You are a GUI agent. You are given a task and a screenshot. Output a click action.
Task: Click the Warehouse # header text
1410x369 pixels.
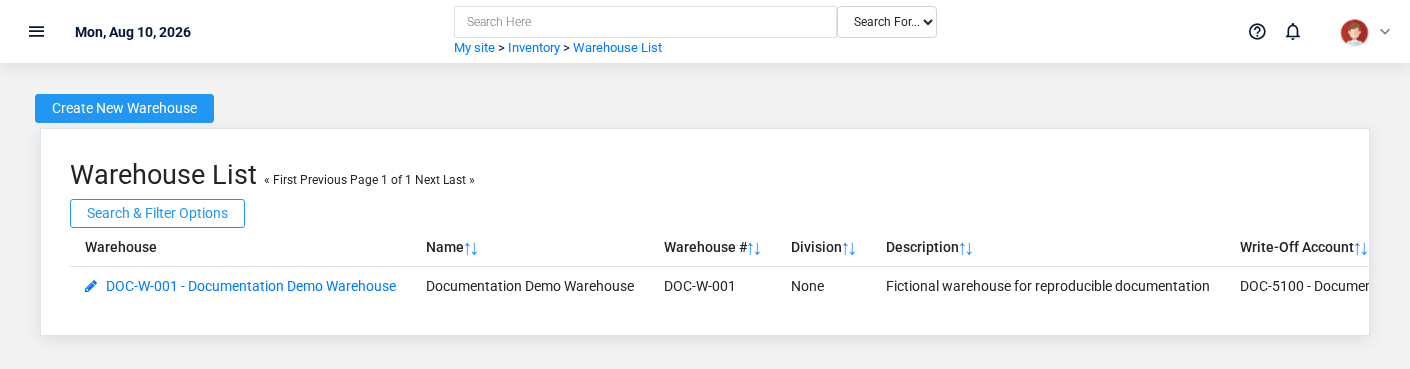click(x=706, y=247)
